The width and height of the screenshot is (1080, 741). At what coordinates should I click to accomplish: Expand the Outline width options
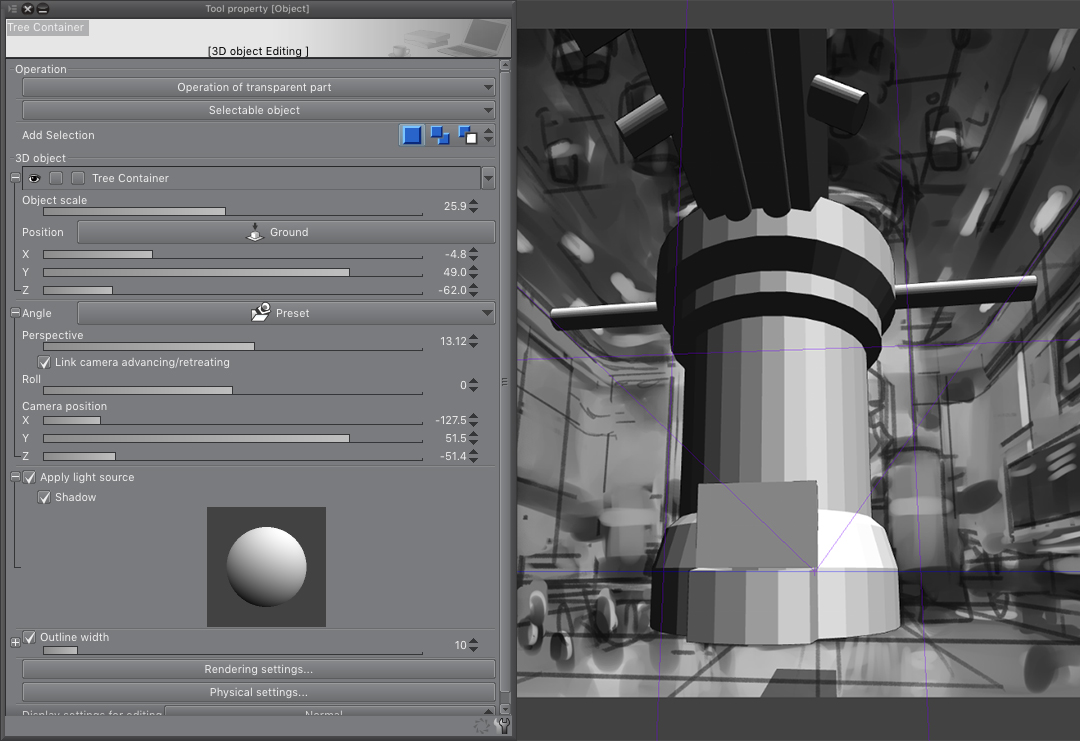15,642
